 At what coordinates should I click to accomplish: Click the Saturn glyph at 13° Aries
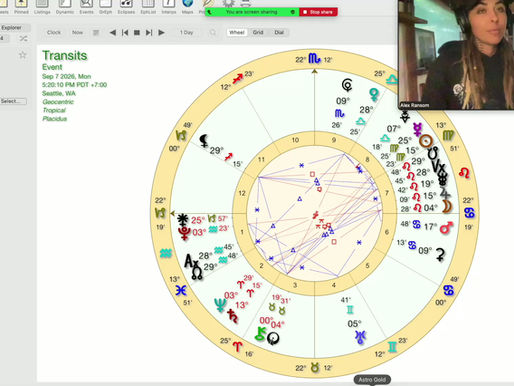click(232, 315)
